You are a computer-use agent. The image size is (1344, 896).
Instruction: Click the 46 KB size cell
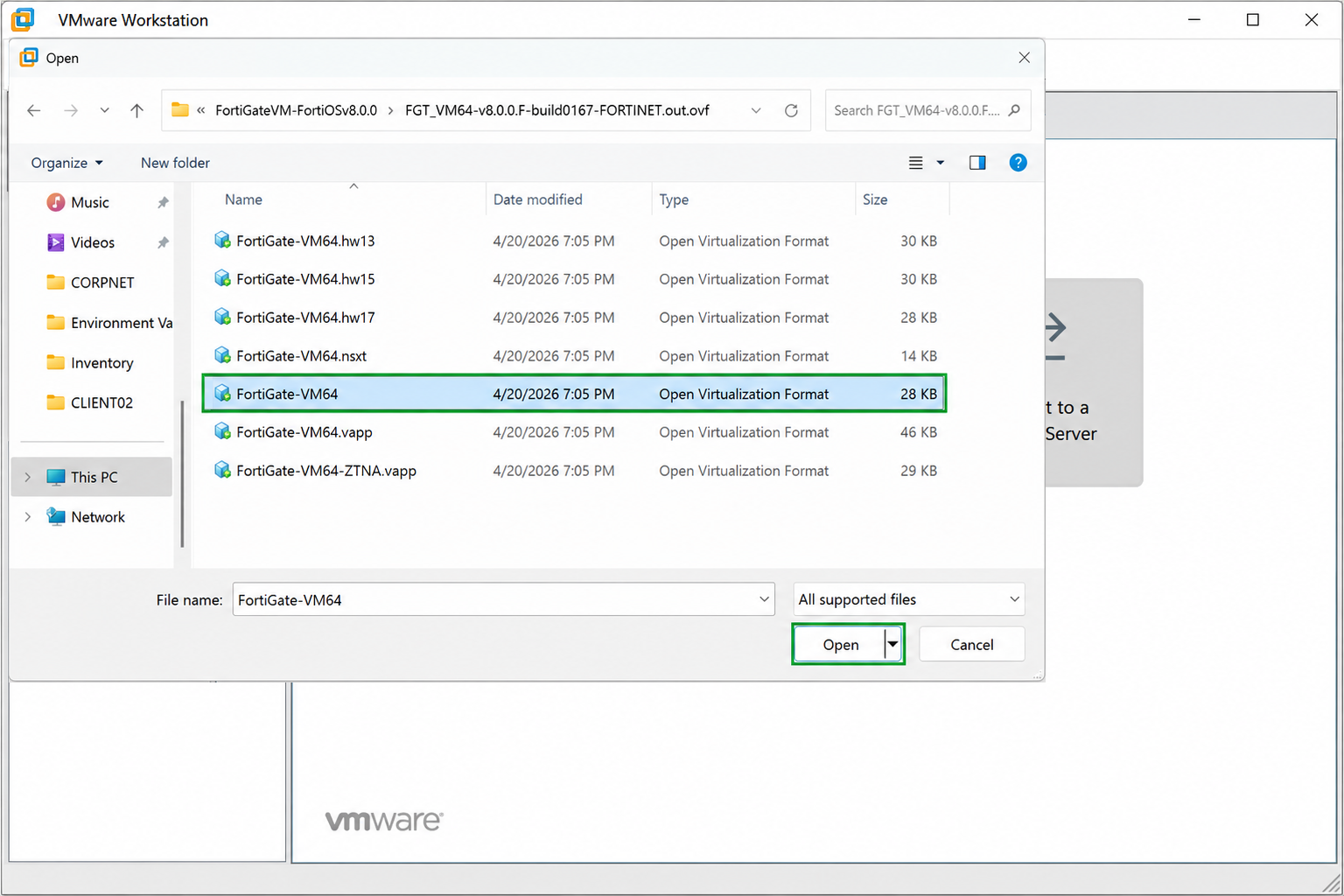919,432
